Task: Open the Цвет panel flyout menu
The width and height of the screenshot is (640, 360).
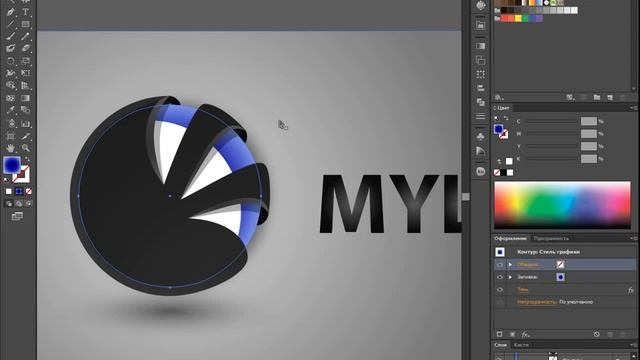Action: [633, 108]
